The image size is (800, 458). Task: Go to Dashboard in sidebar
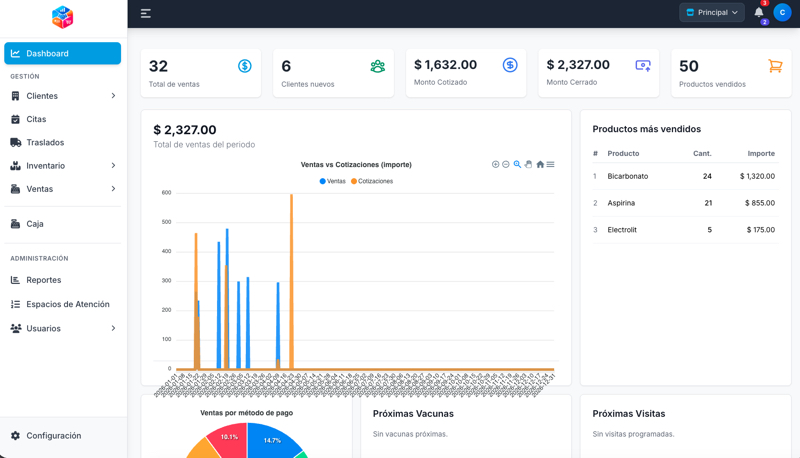(x=62, y=53)
